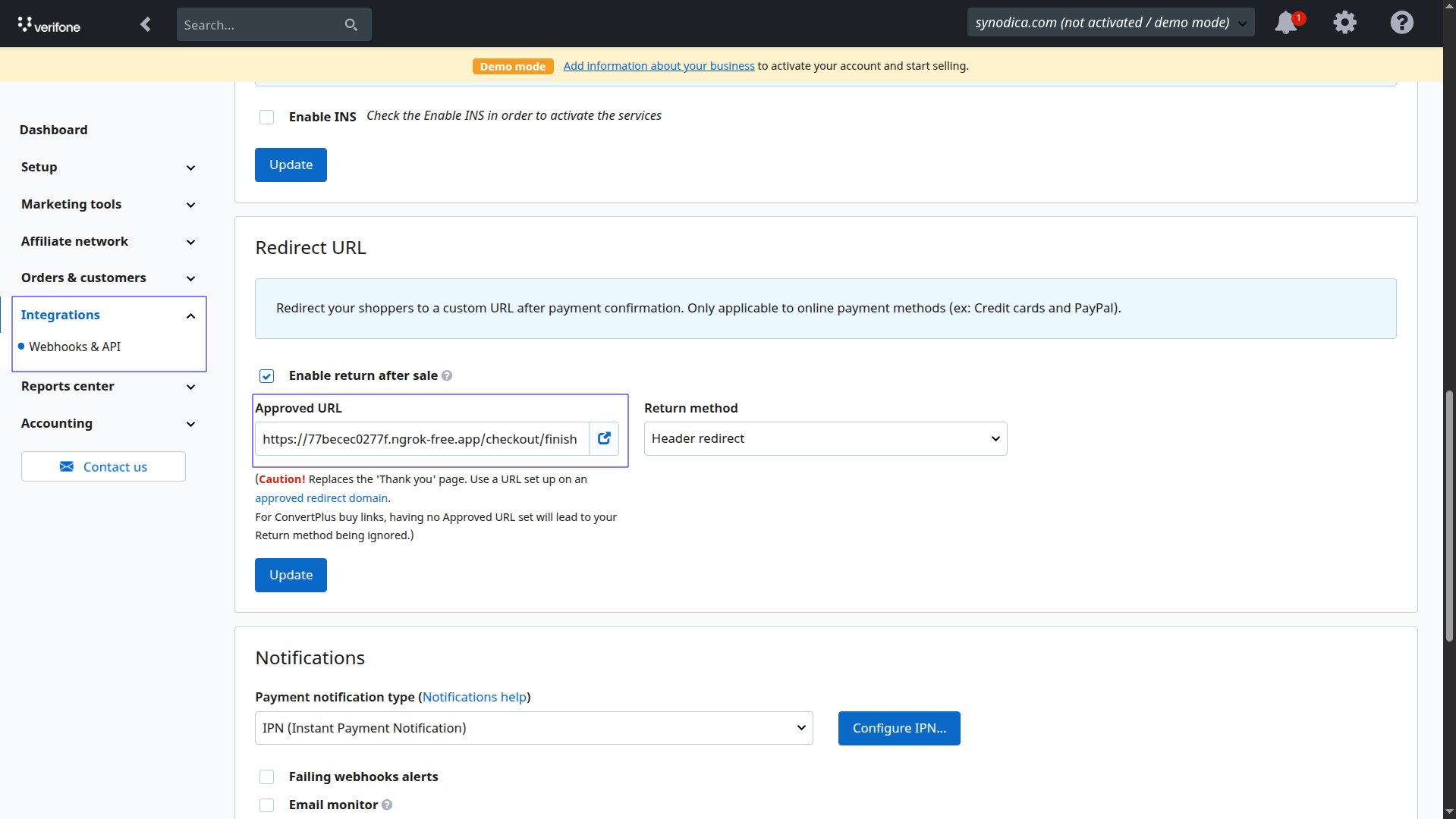Click the search magnifier icon

351,25
